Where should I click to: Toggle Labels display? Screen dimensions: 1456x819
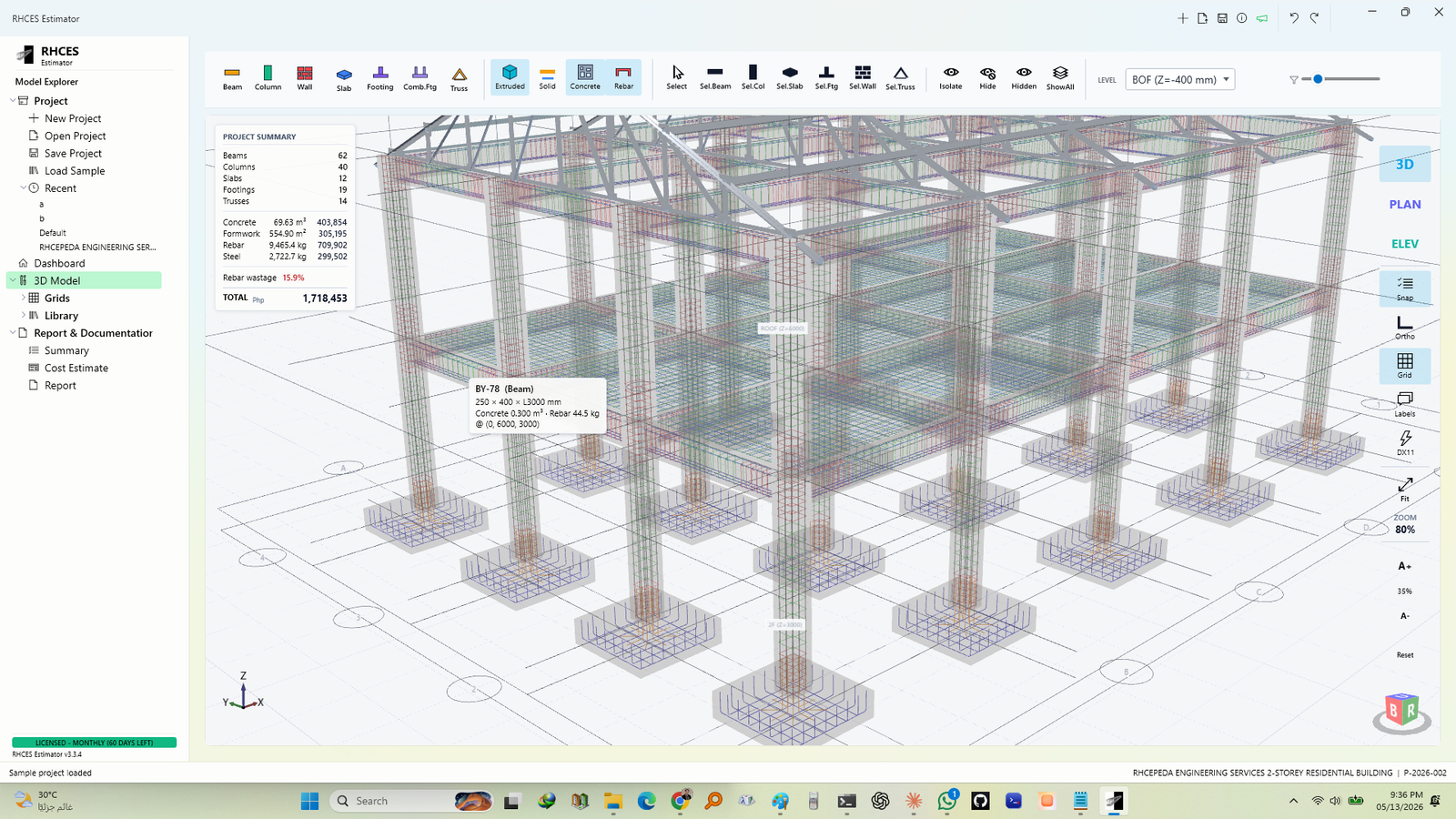click(x=1405, y=405)
